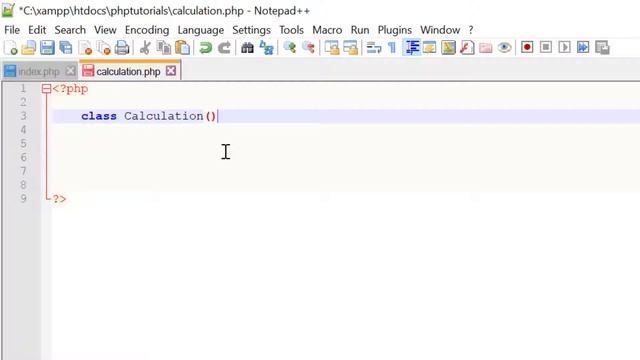Open the Function List icon
640x360 pixels.
click(467, 48)
